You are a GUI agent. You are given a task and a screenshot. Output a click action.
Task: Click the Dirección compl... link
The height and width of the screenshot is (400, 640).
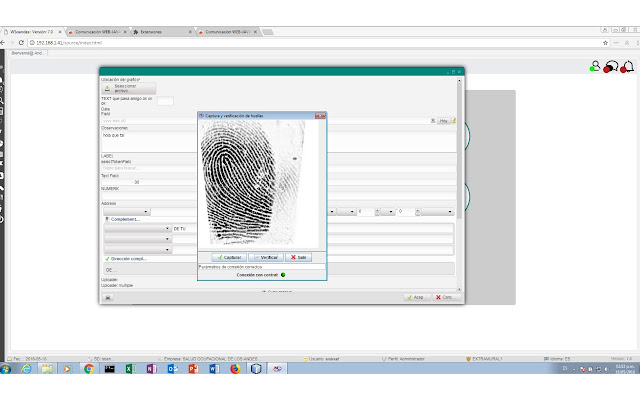[x=129, y=259]
